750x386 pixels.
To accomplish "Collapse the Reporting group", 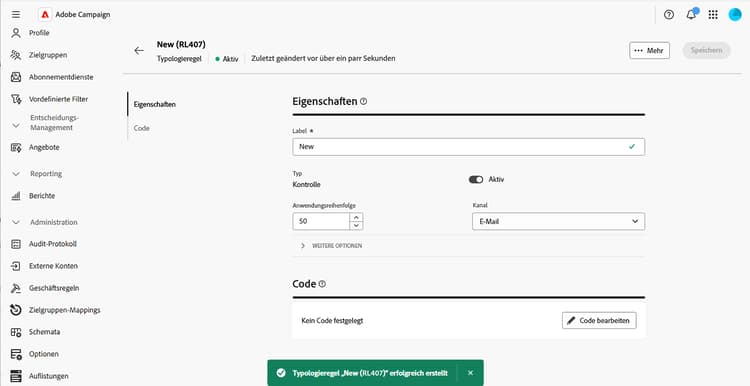I will click(16, 174).
